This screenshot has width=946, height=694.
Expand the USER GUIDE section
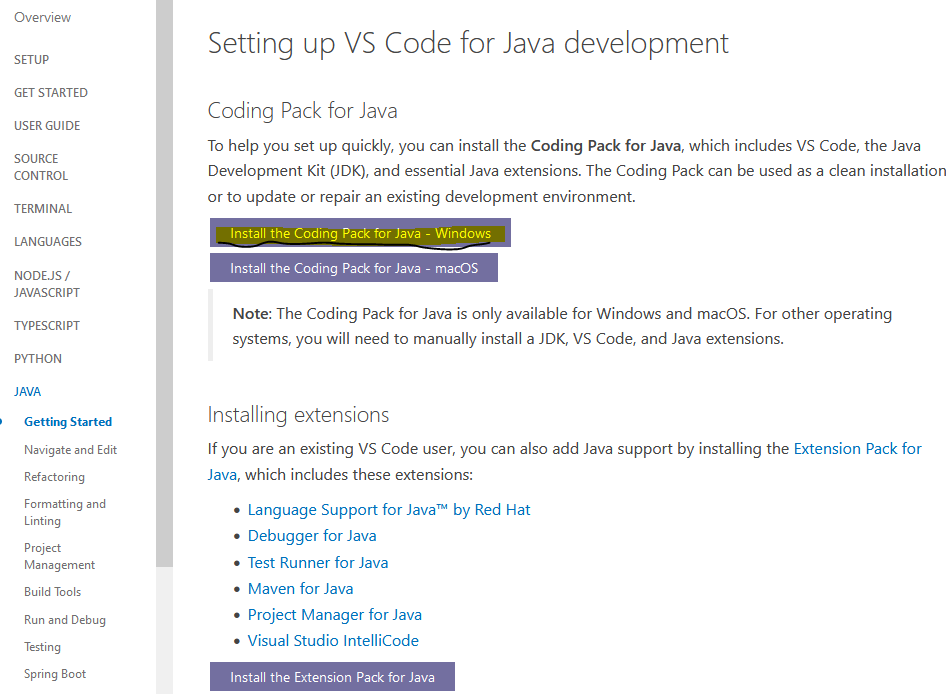click(x=47, y=126)
